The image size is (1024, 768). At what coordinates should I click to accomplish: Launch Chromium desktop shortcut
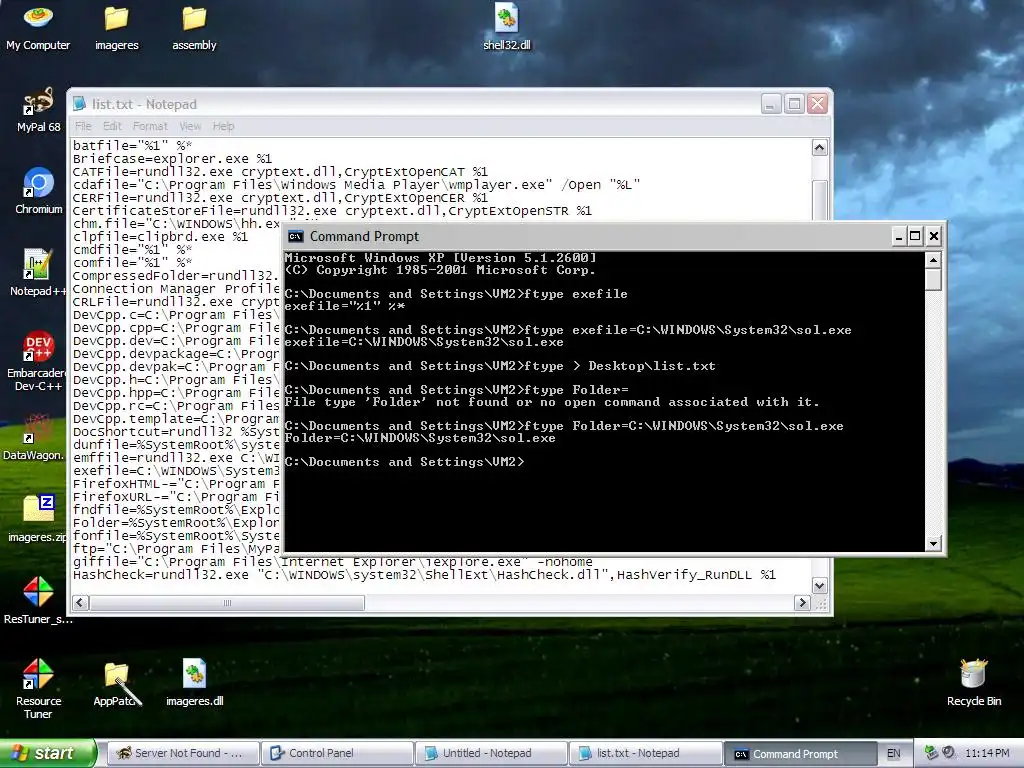(38, 191)
